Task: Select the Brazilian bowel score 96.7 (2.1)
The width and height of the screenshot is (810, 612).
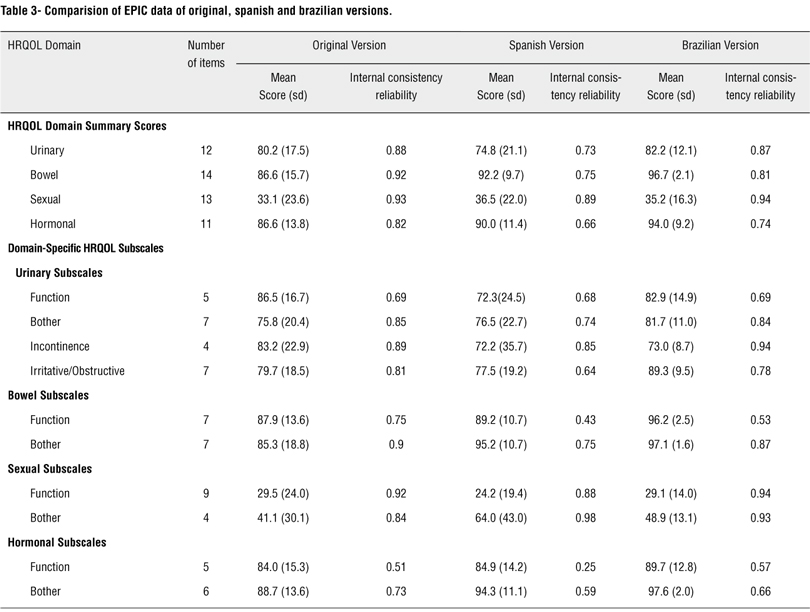Action: 671,175
